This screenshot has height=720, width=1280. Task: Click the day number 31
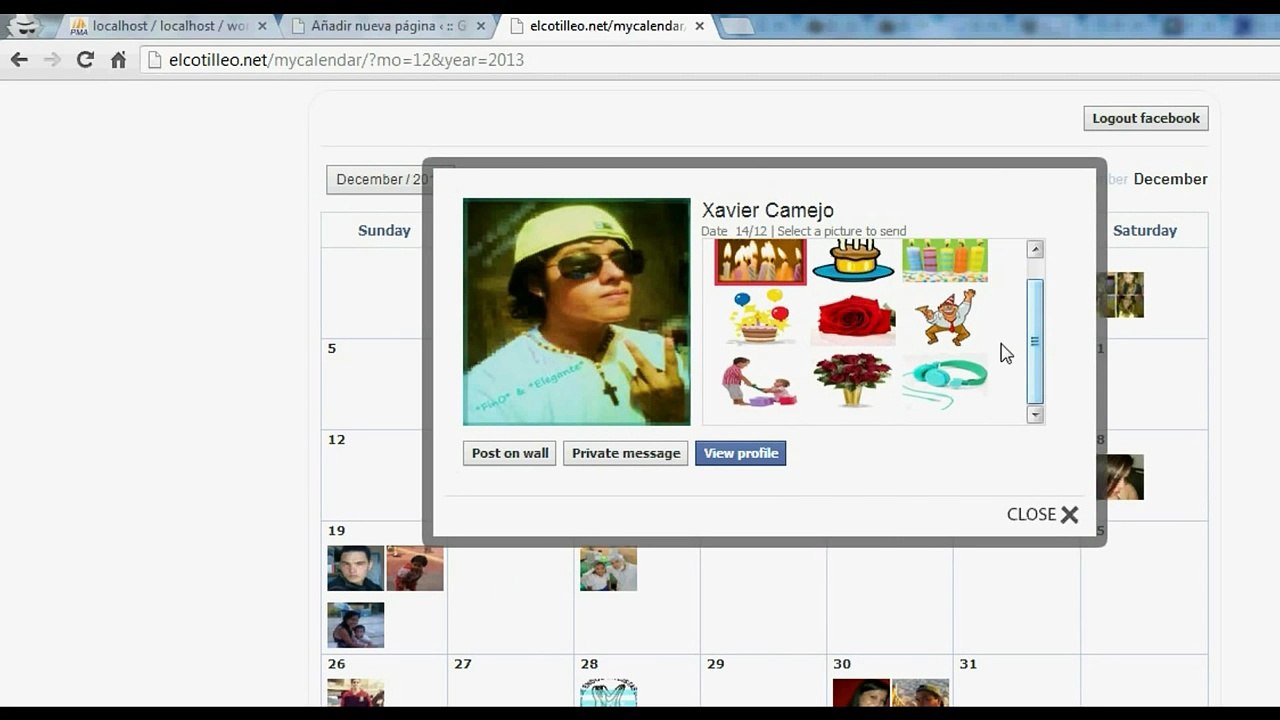pos(968,664)
